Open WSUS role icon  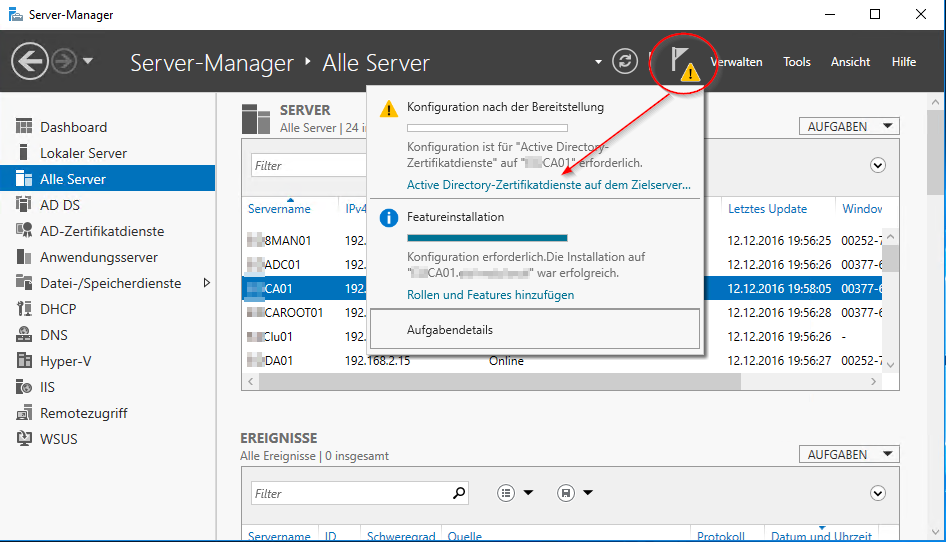(x=24, y=439)
